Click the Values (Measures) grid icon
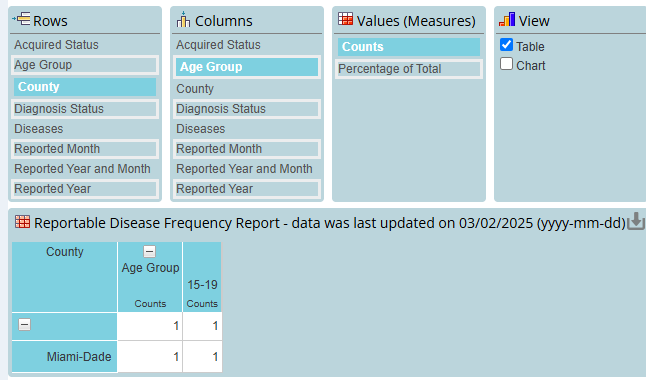Image resolution: width=646 pixels, height=380 pixels. tap(345, 19)
